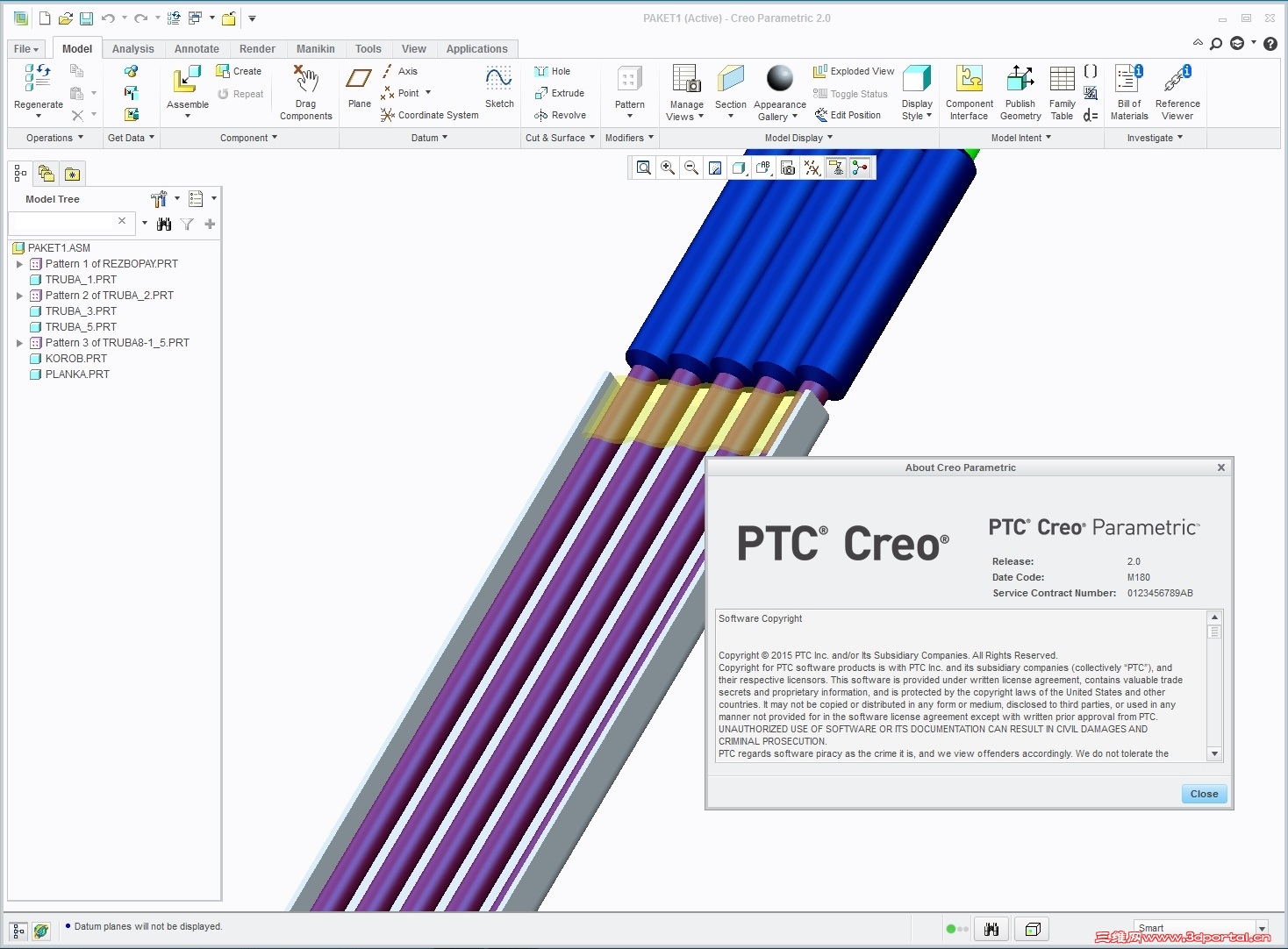The width and height of the screenshot is (1288, 949).
Task: Switch to the Folder Browser panel
Action: (47, 174)
